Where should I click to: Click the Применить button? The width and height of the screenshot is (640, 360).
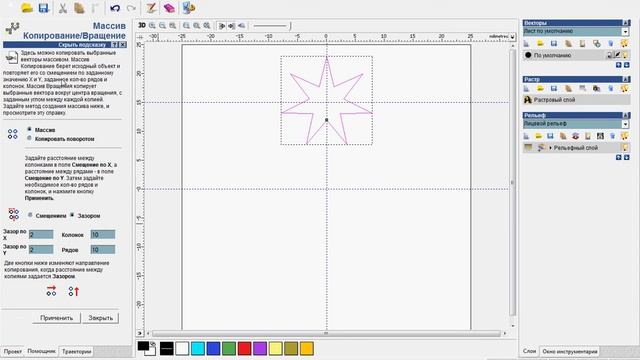click(56, 318)
